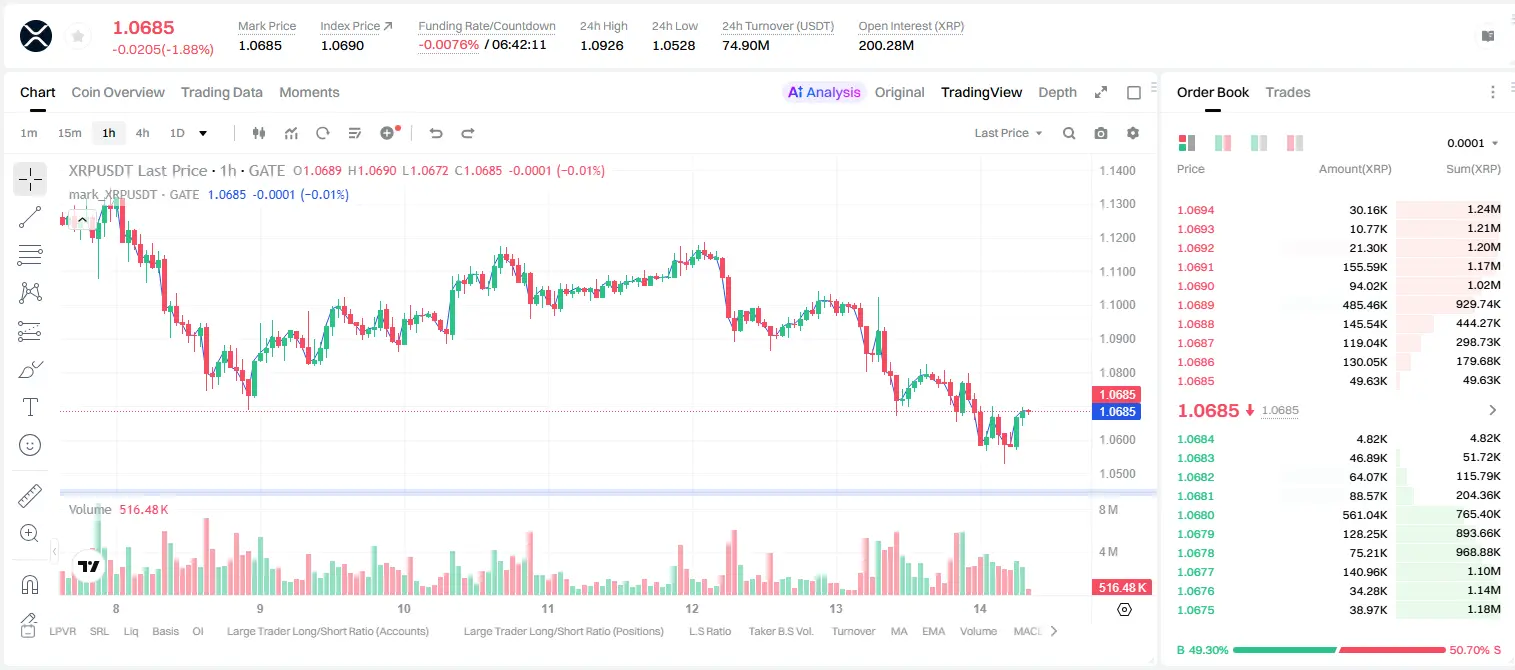Viewport: 1515px width, 670px height.
Task: Take a chart snapshot with camera icon
Action: click(x=1101, y=133)
